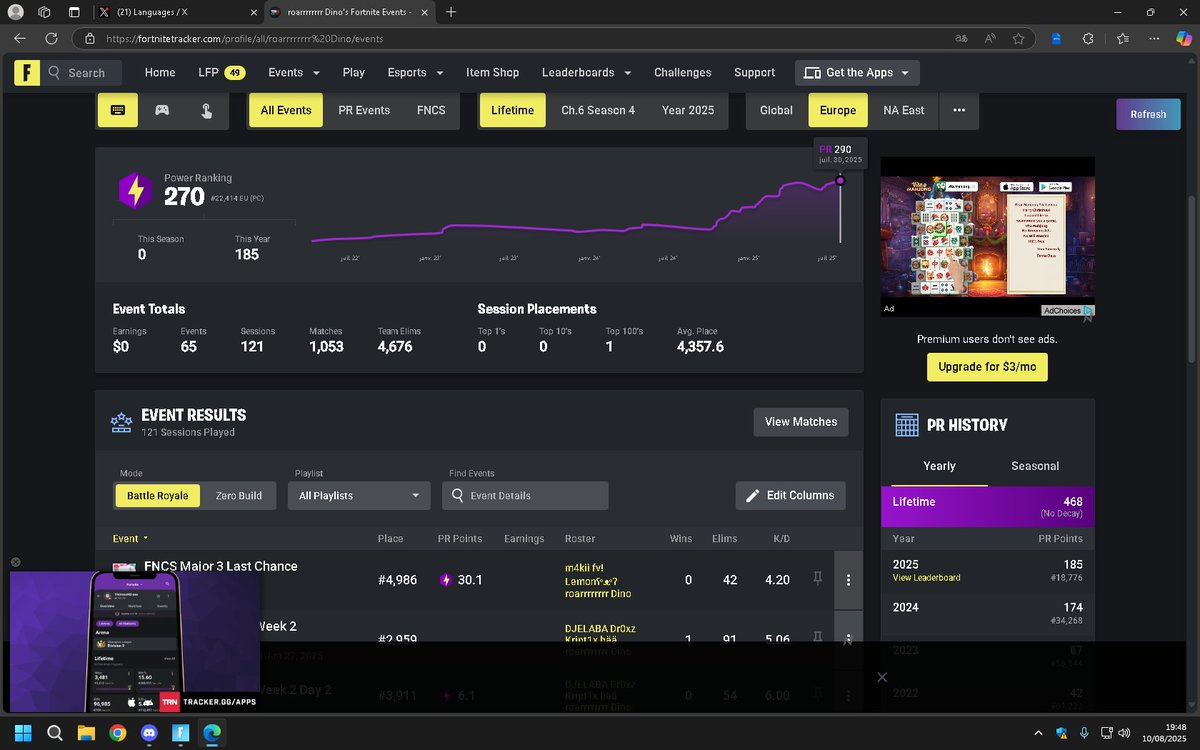Switch region to NA East
The width and height of the screenshot is (1200, 750).
tap(903, 110)
